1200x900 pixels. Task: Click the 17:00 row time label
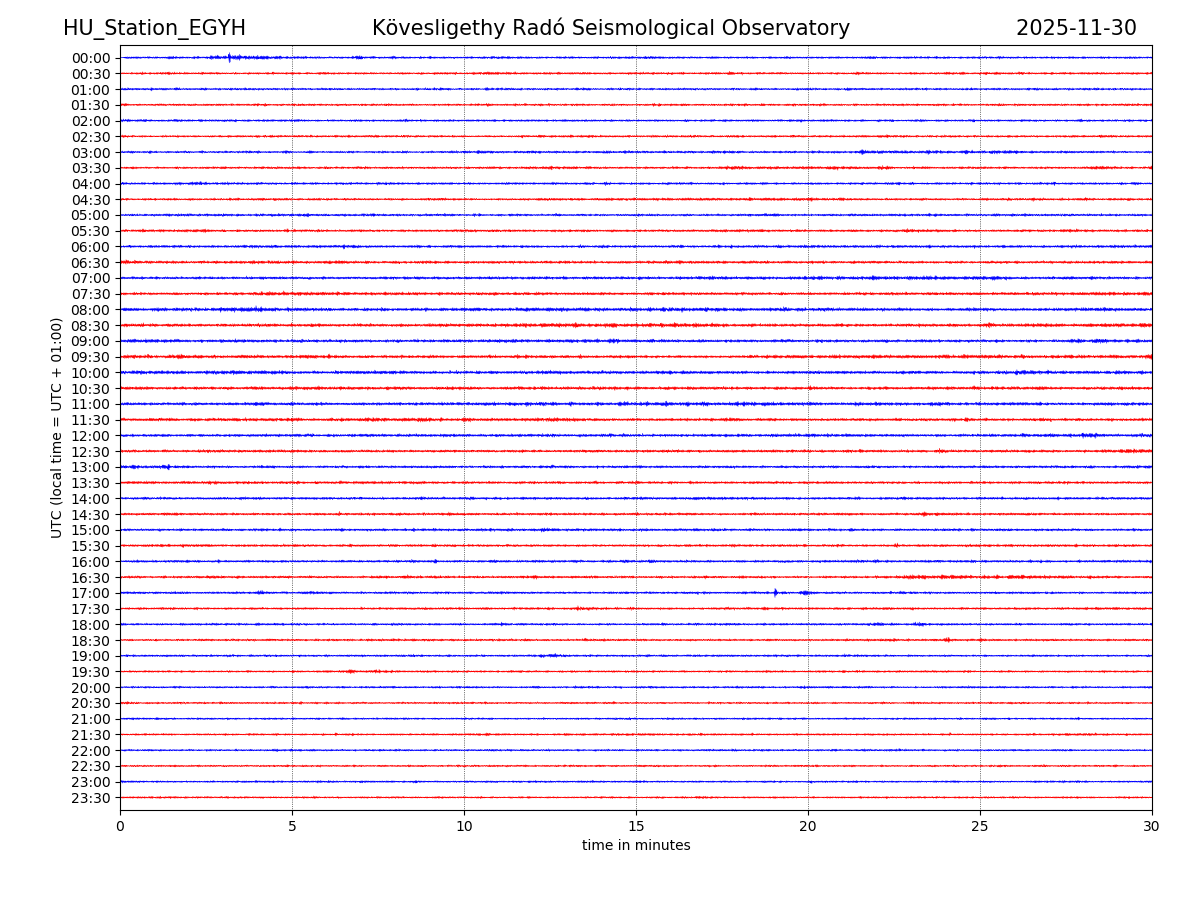pos(91,594)
